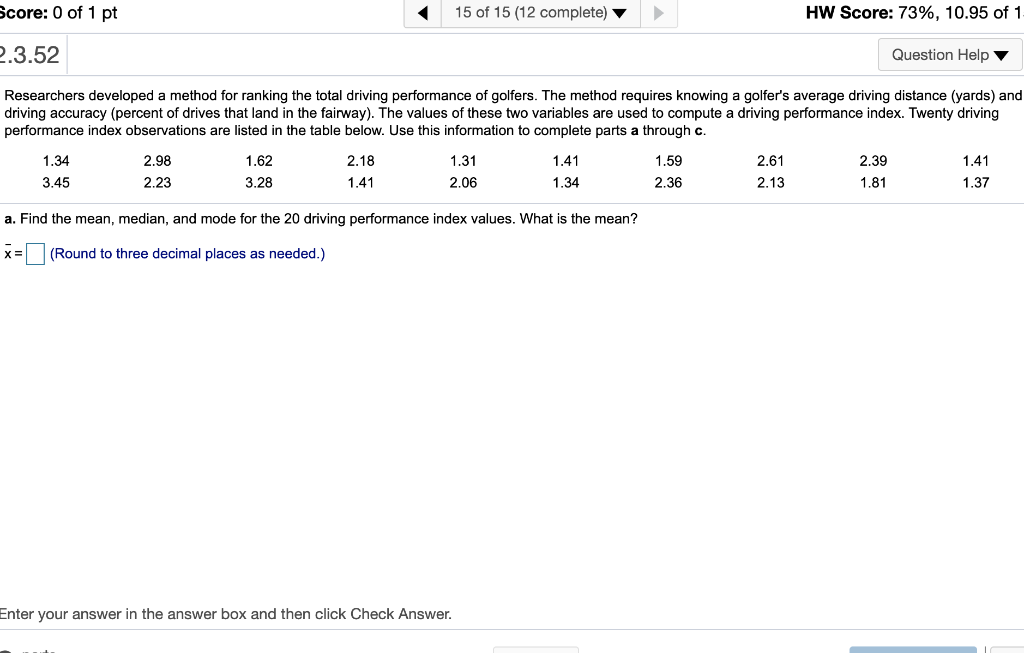The image size is (1024, 653).
Task: Click the previous question back arrow
Action: (421, 13)
